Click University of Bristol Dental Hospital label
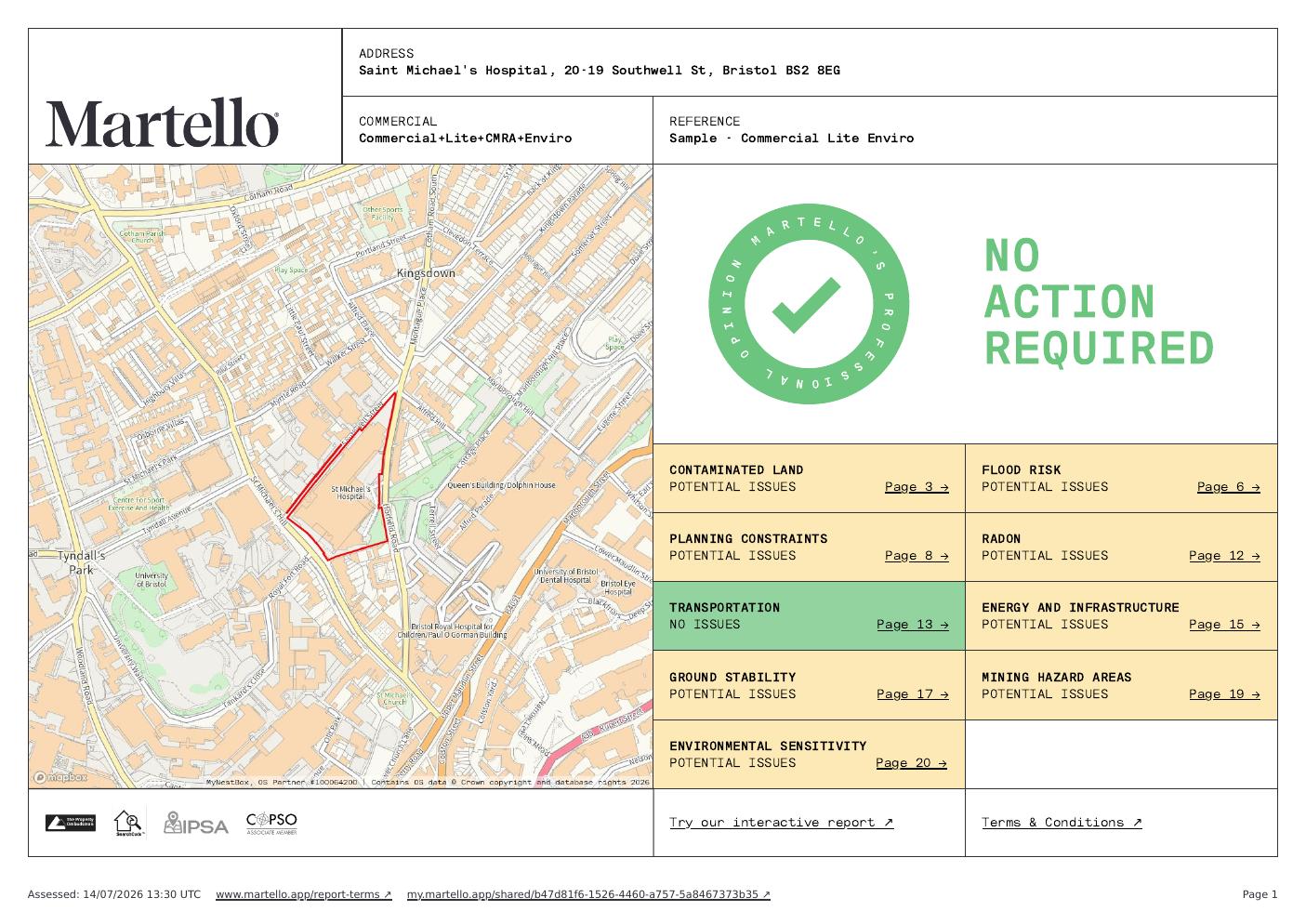This screenshot has width=1306, height=924. pos(565,575)
